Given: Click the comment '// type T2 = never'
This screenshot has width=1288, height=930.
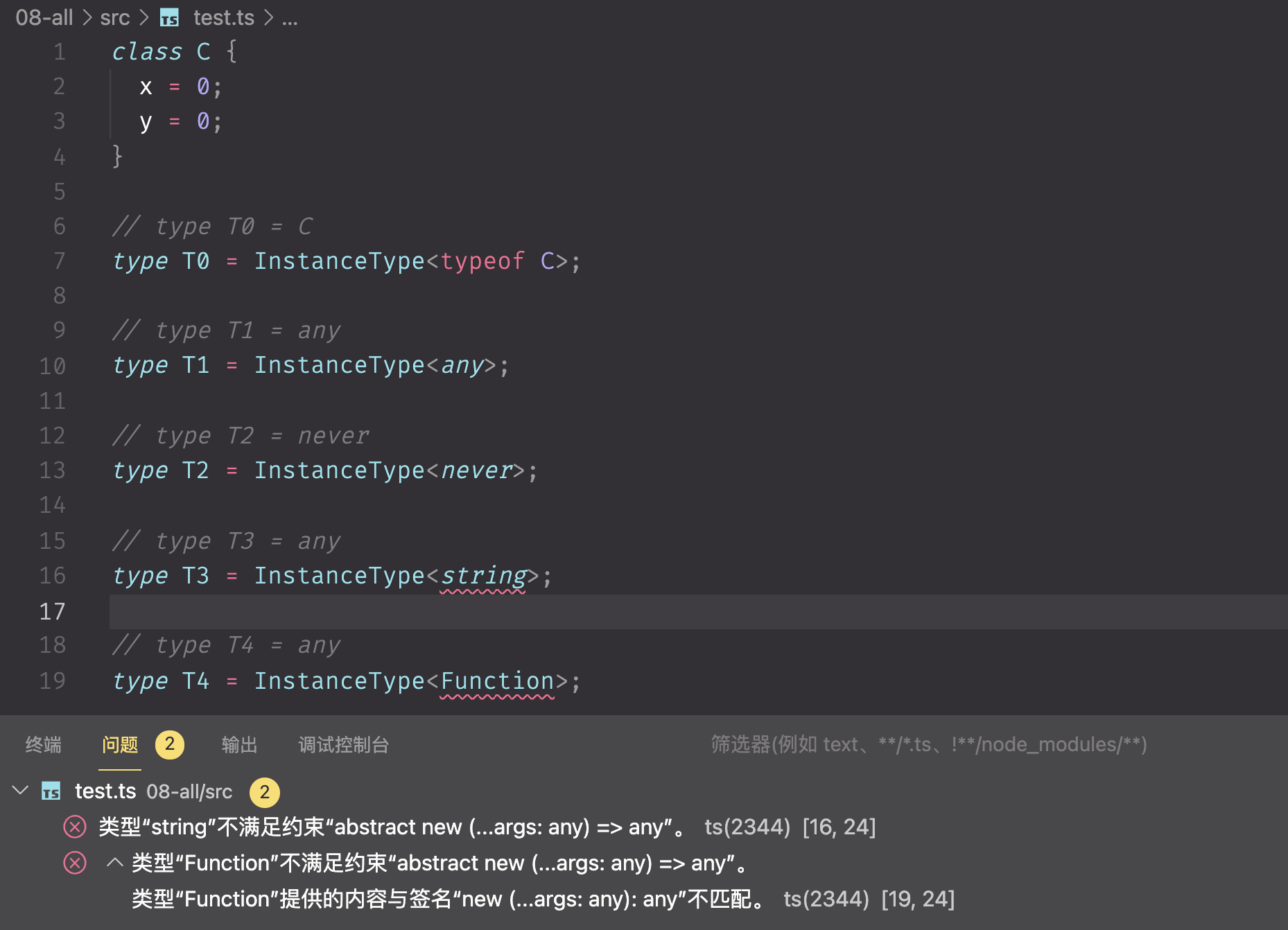Looking at the screenshot, I should (x=241, y=435).
